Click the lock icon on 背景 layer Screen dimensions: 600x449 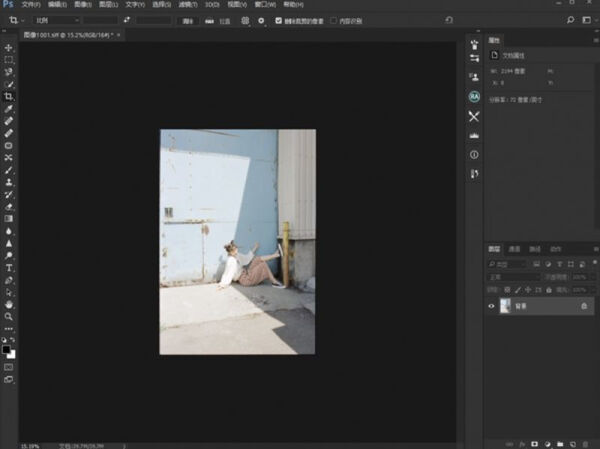584,306
